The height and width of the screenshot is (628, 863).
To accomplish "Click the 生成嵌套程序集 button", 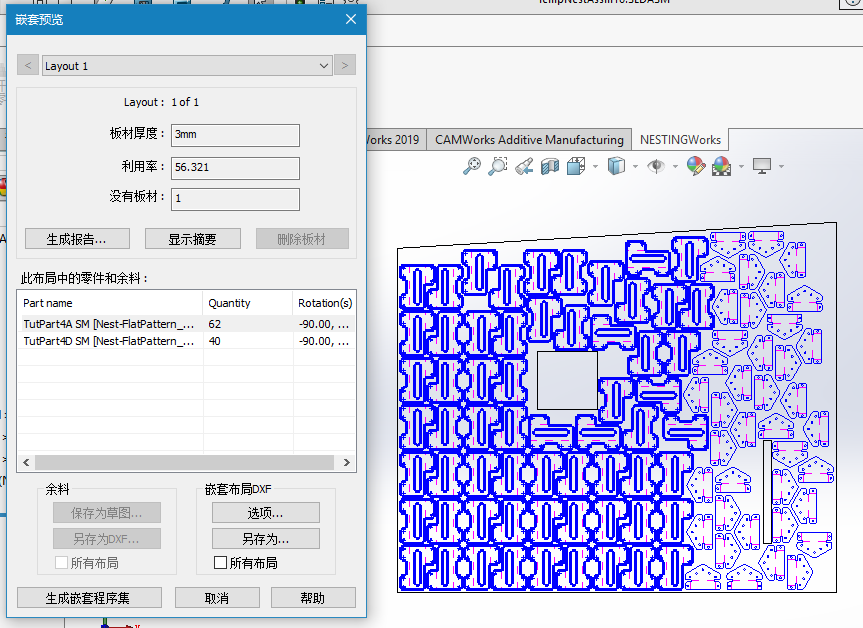I will 89,598.
